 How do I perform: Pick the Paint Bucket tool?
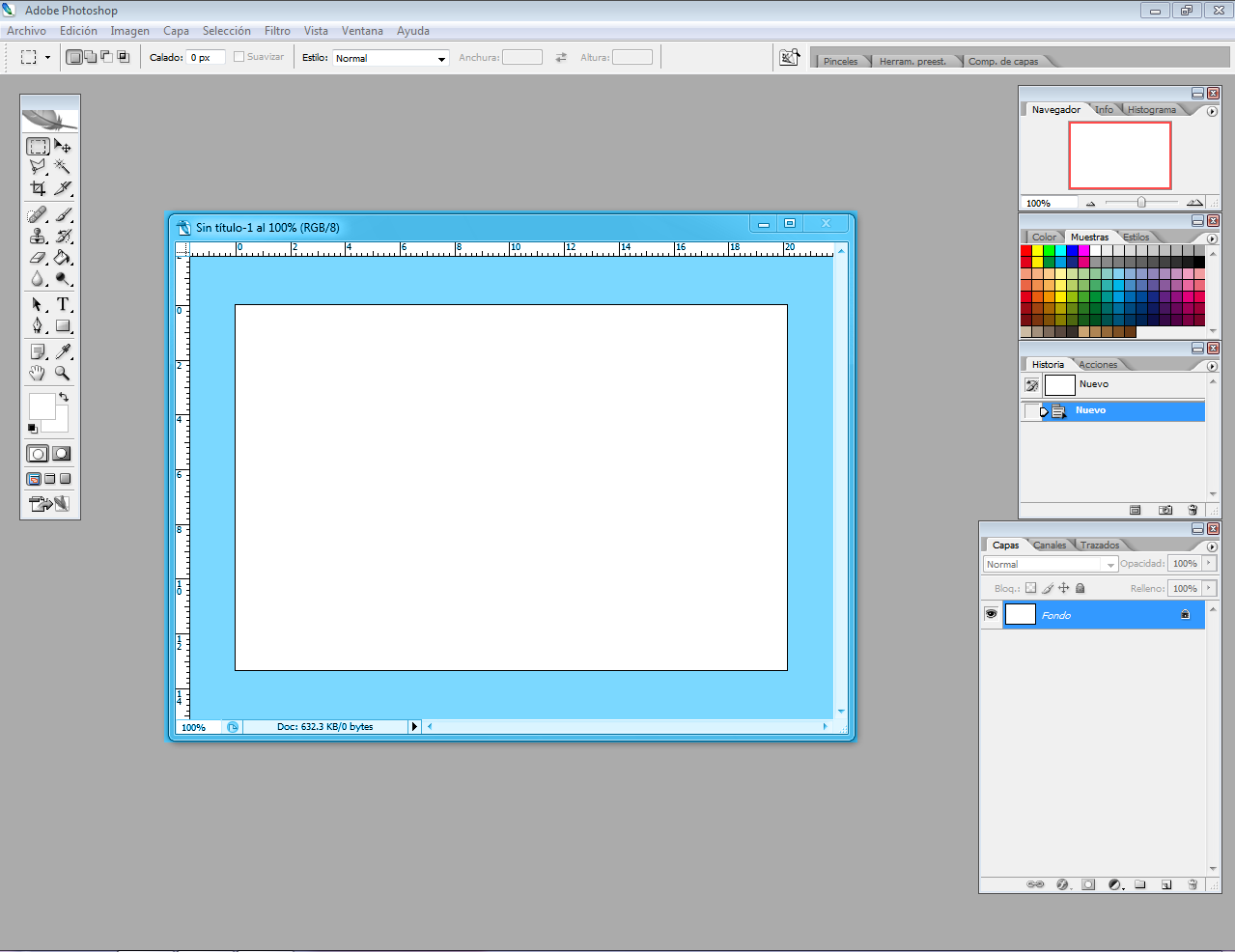coord(63,258)
